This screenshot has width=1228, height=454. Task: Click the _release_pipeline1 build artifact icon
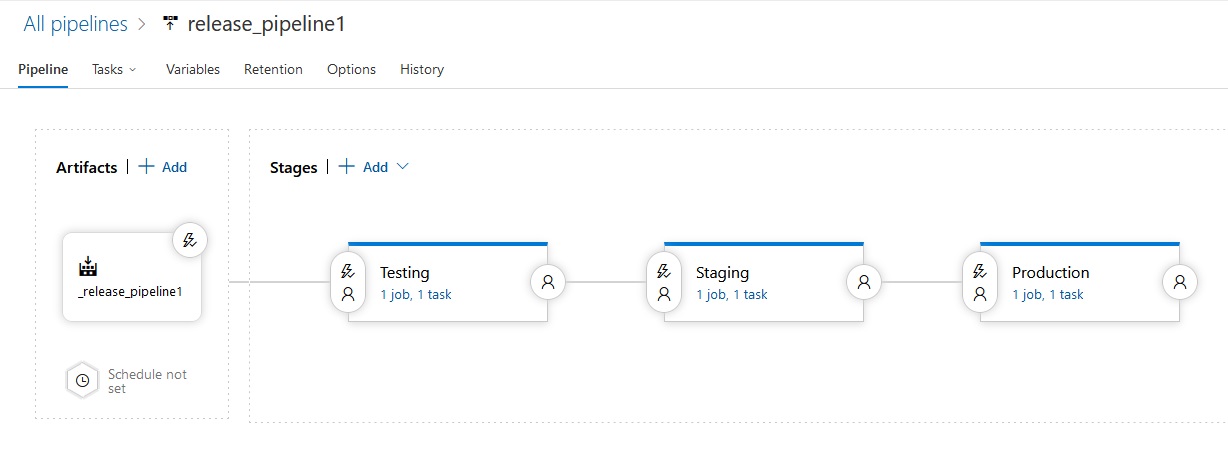[x=88, y=267]
